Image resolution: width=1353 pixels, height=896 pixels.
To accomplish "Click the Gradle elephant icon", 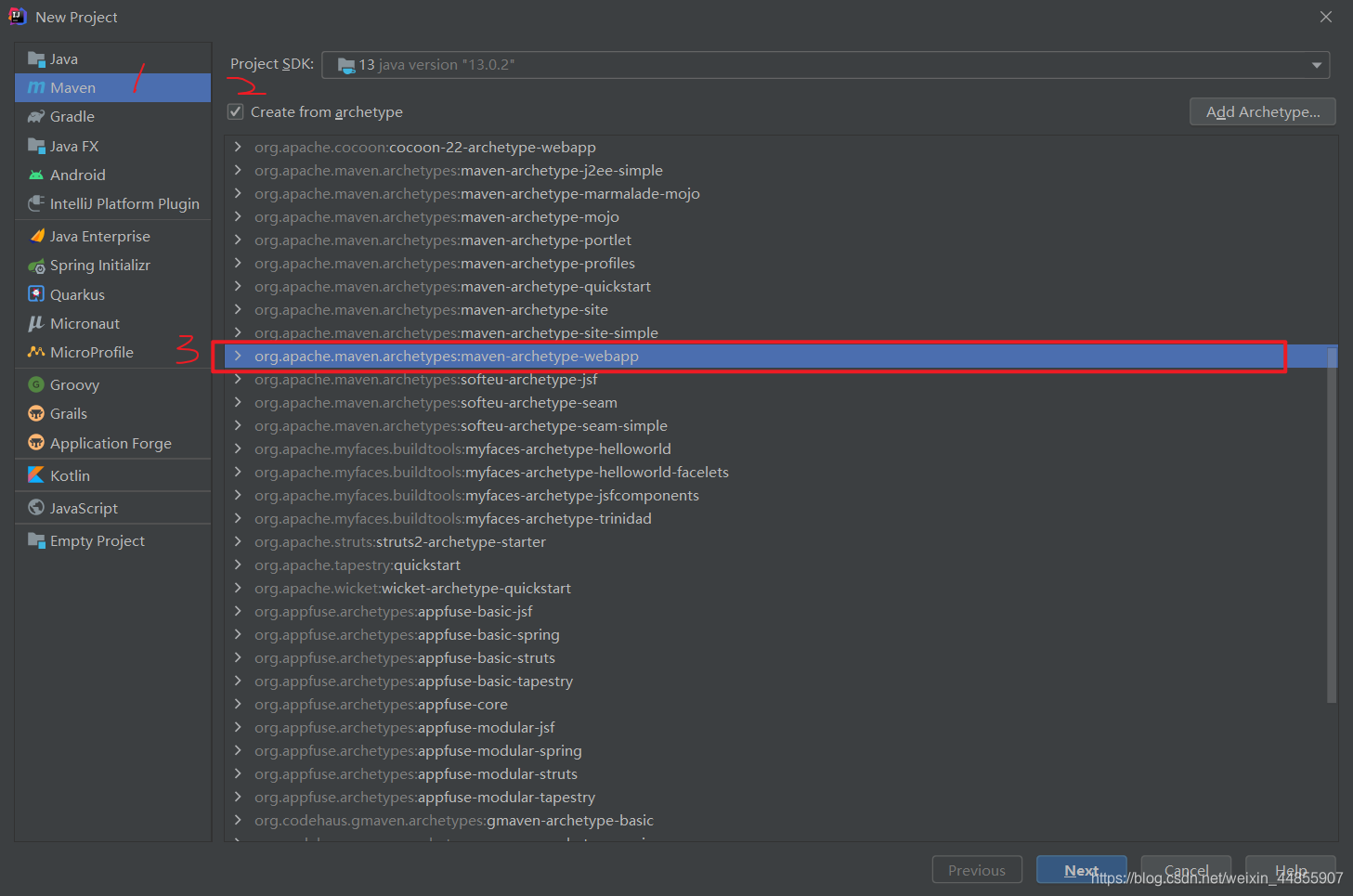I will click(x=36, y=117).
